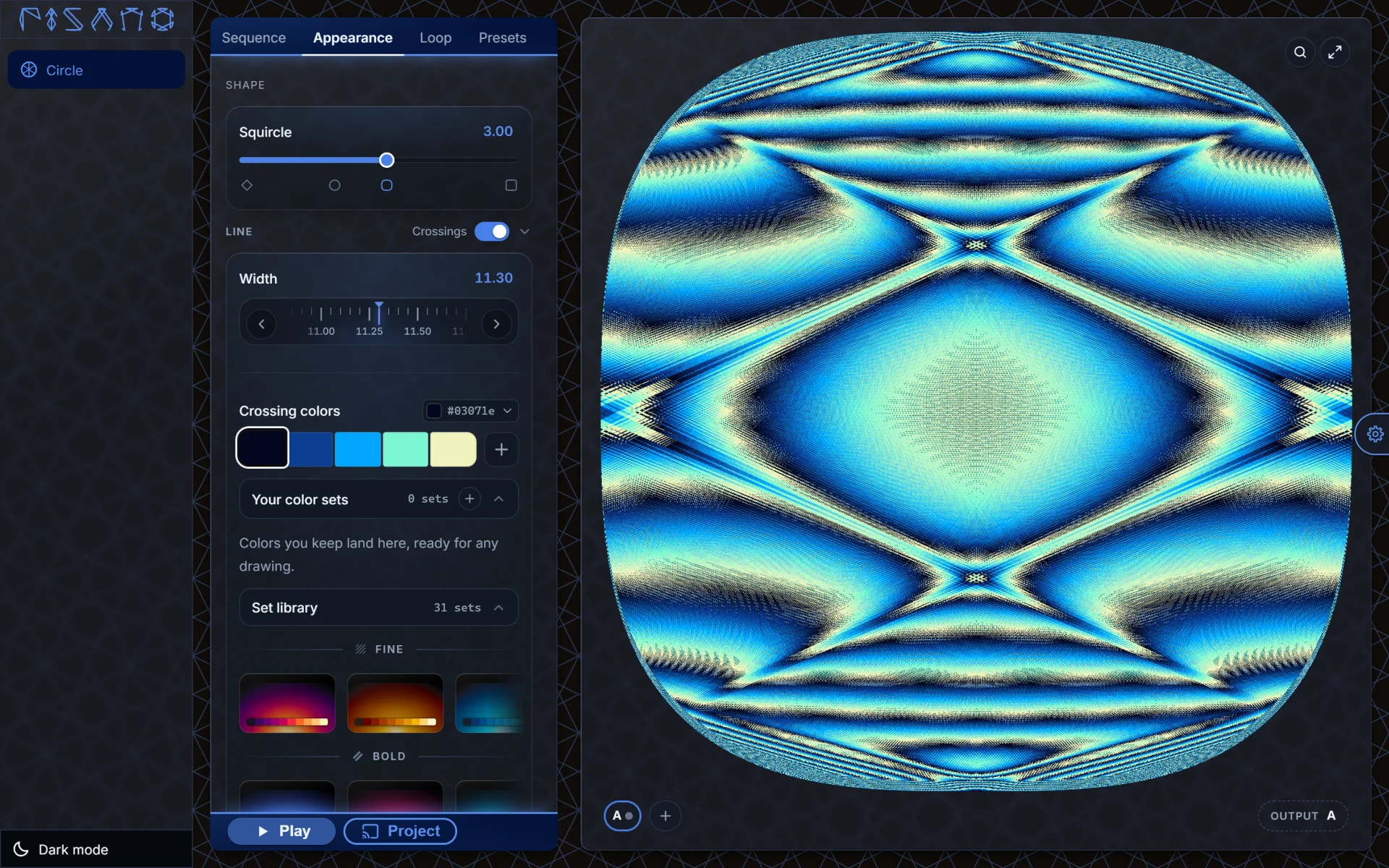Screen dimensions: 1389x868
Task: Select the mint green crossing color swatch
Action: click(x=405, y=449)
